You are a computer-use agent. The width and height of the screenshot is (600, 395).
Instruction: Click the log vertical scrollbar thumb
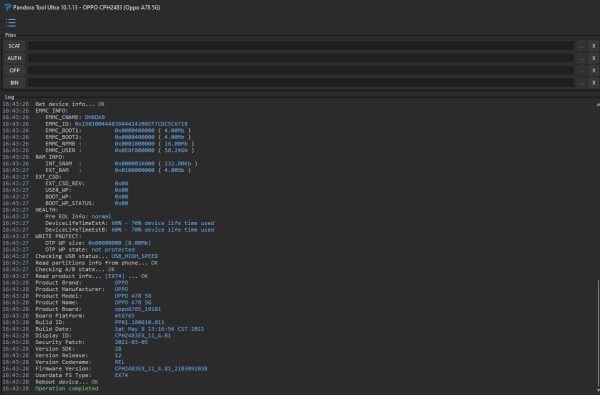tap(598, 333)
